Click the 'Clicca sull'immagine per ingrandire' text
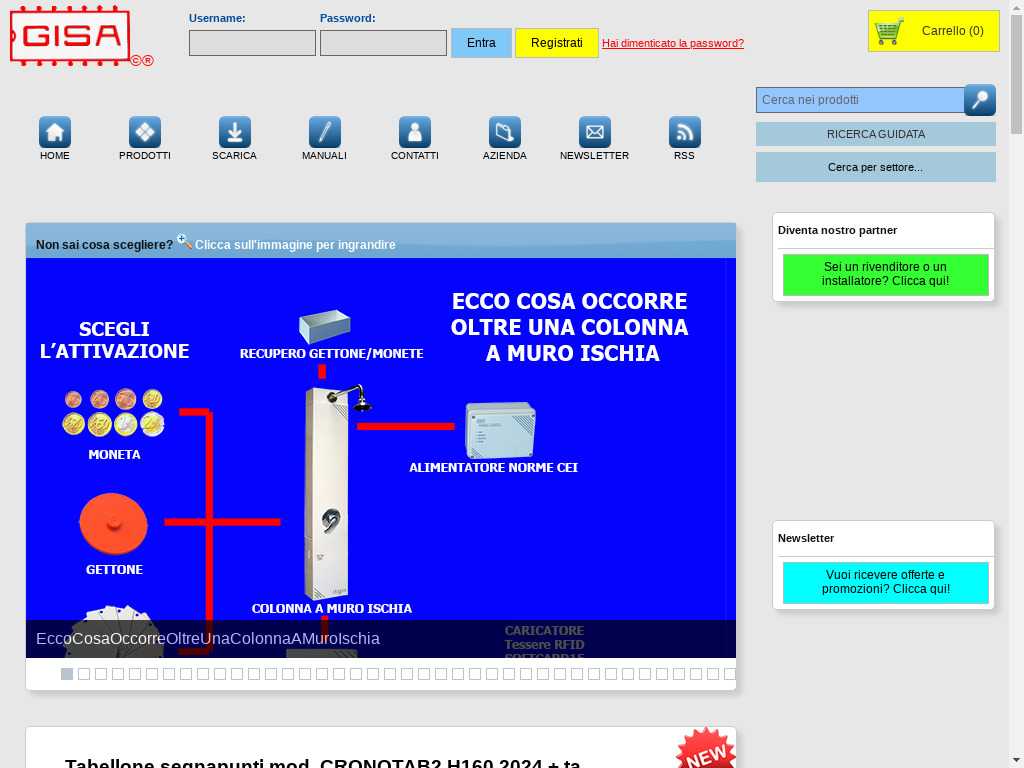Viewport: 1024px width, 768px height. click(295, 245)
